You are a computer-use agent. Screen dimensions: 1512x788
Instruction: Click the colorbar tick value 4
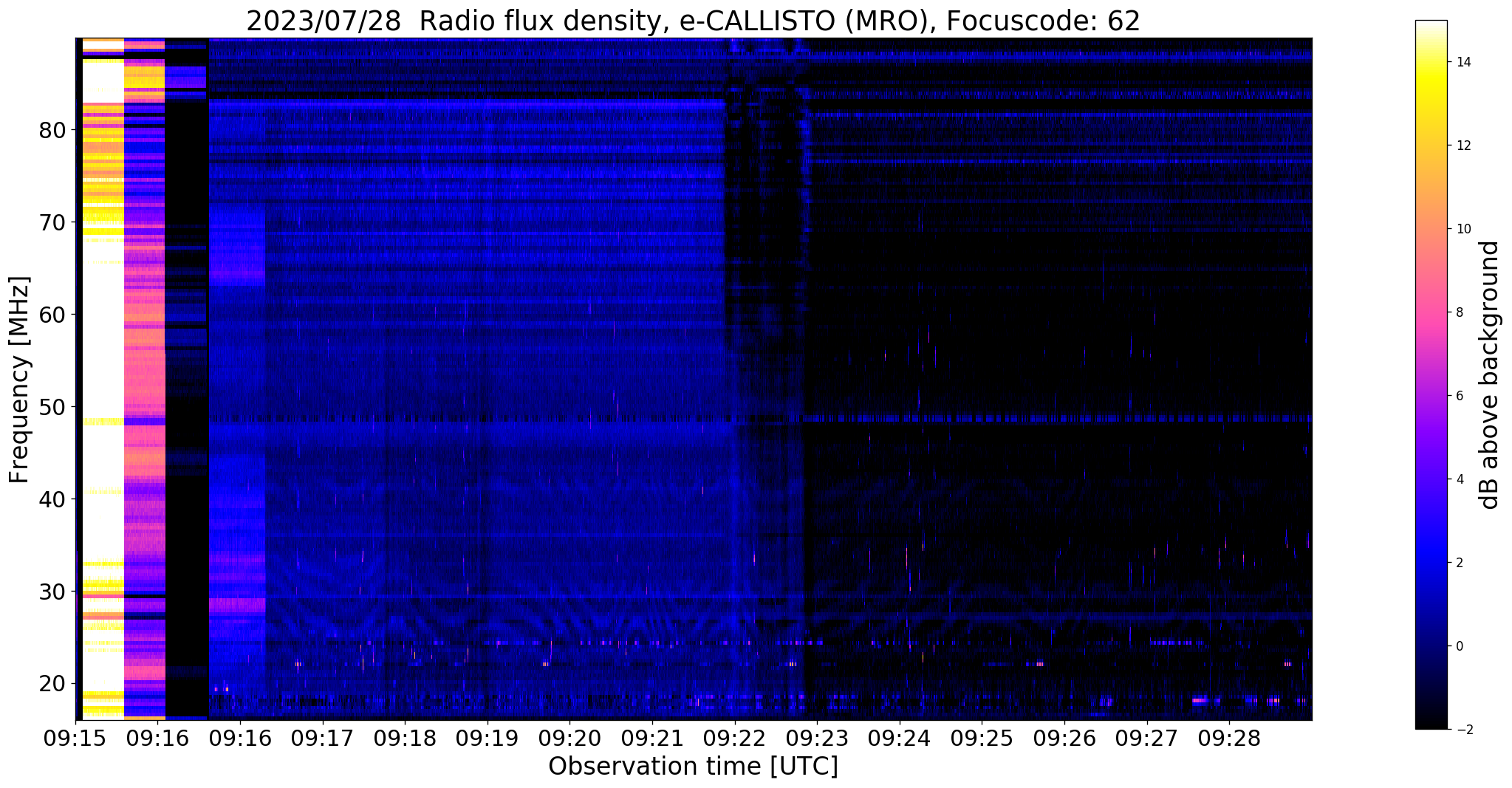click(x=1459, y=479)
